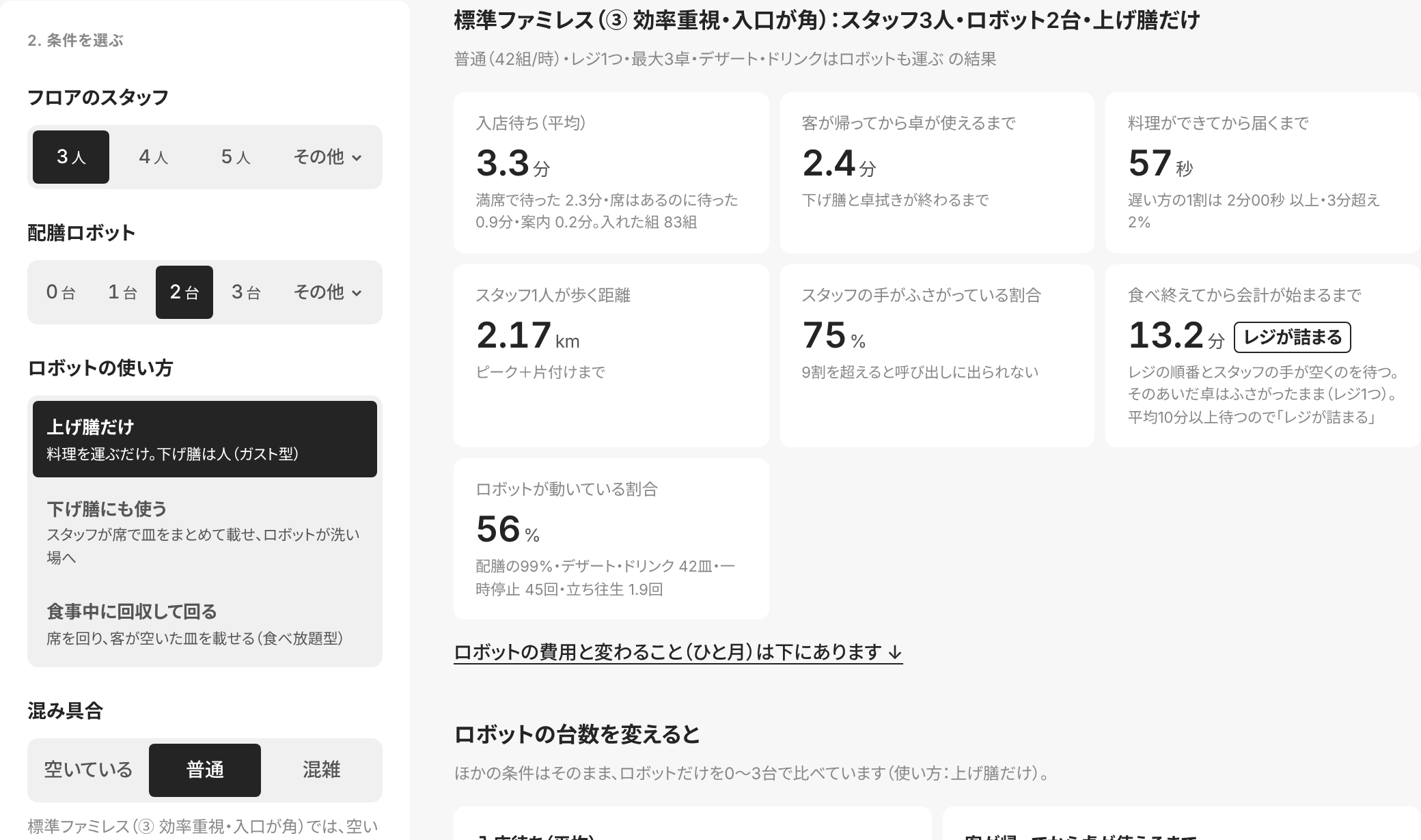
Task: Choose 上げ膳だけ robot usage mode
Action: pyautogui.click(x=205, y=439)
